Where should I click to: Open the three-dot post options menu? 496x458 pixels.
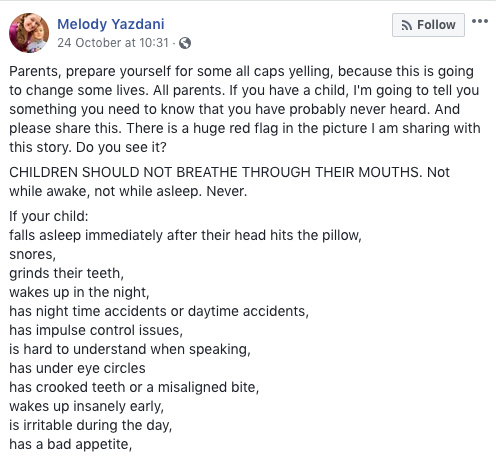(x=480, y=21)
